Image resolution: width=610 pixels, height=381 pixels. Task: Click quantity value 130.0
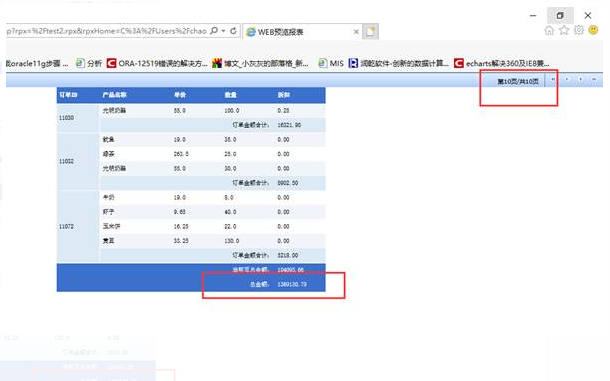232,241
